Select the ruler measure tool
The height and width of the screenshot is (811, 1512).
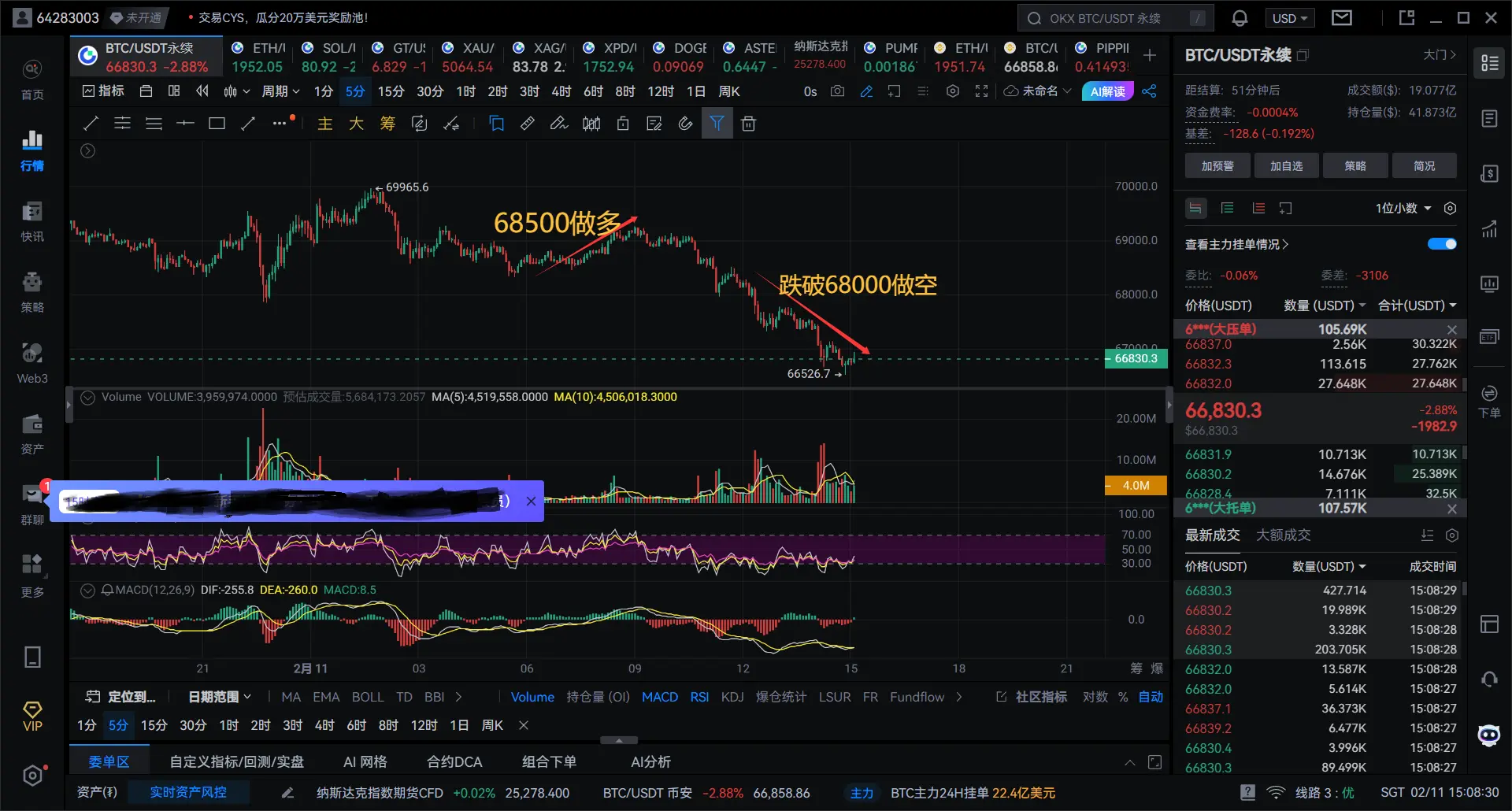pyautogui.click(x=528, y=124)
